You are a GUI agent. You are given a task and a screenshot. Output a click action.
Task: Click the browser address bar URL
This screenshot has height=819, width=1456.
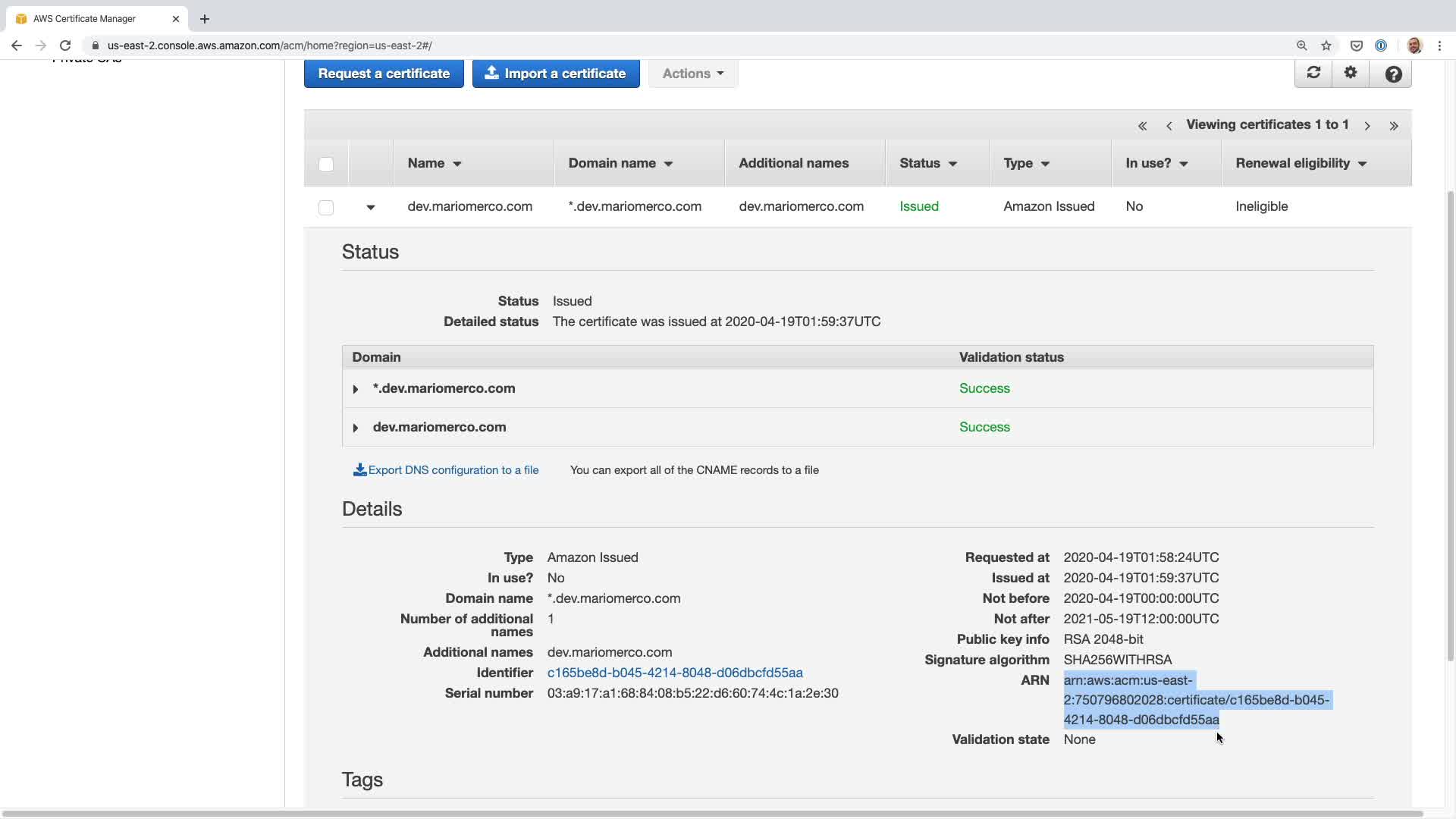point(269,45)
